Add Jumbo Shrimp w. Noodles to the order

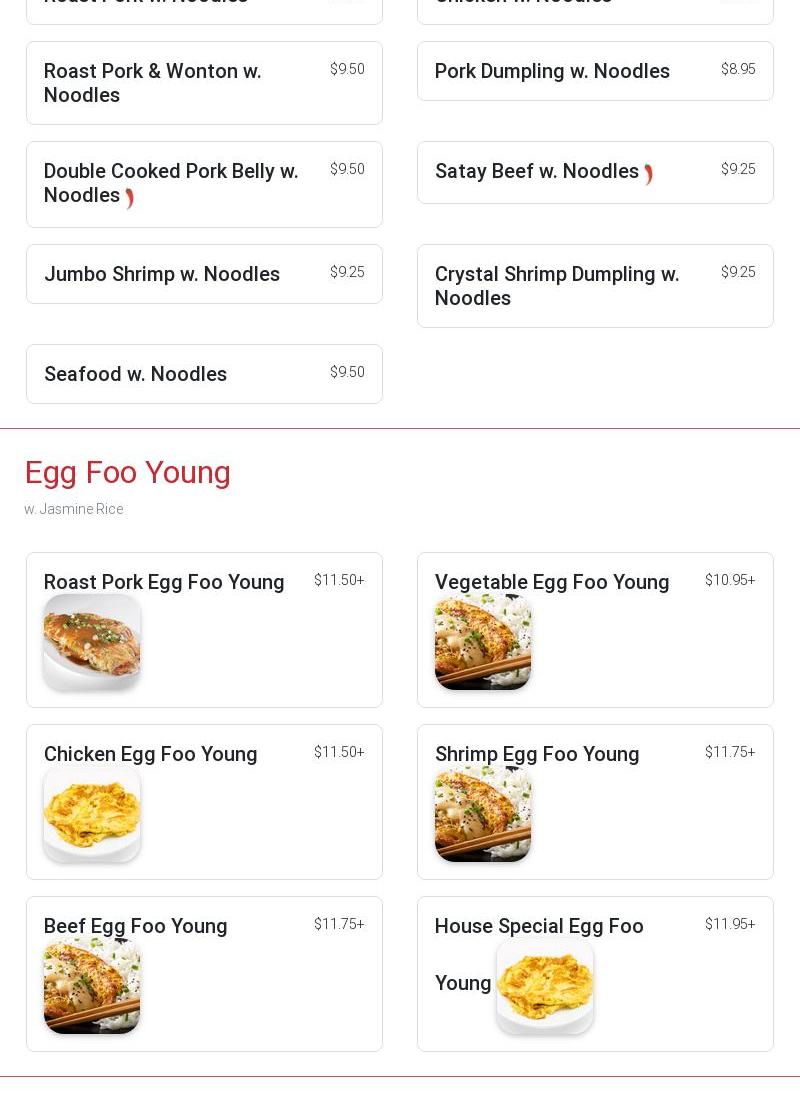point(162,274)
